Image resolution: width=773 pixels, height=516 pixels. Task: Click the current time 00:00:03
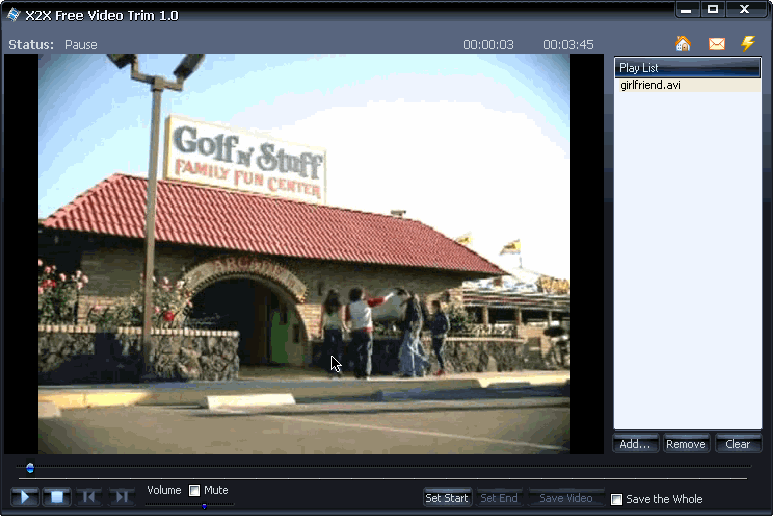[x=488, y=45]
